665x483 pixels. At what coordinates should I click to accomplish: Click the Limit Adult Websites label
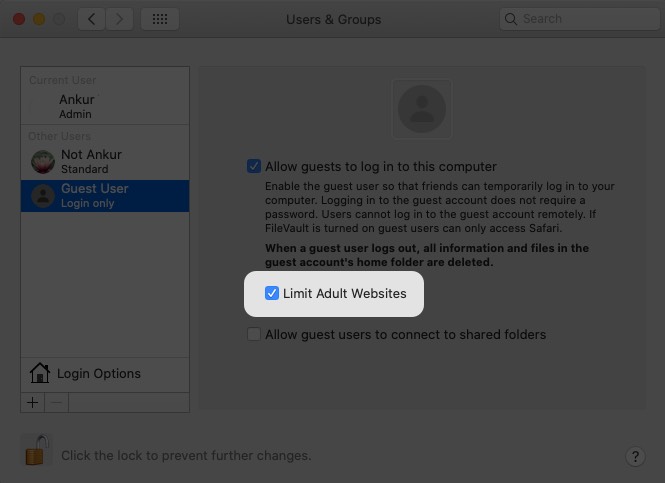pyautogui.click(x=344, y=293)
